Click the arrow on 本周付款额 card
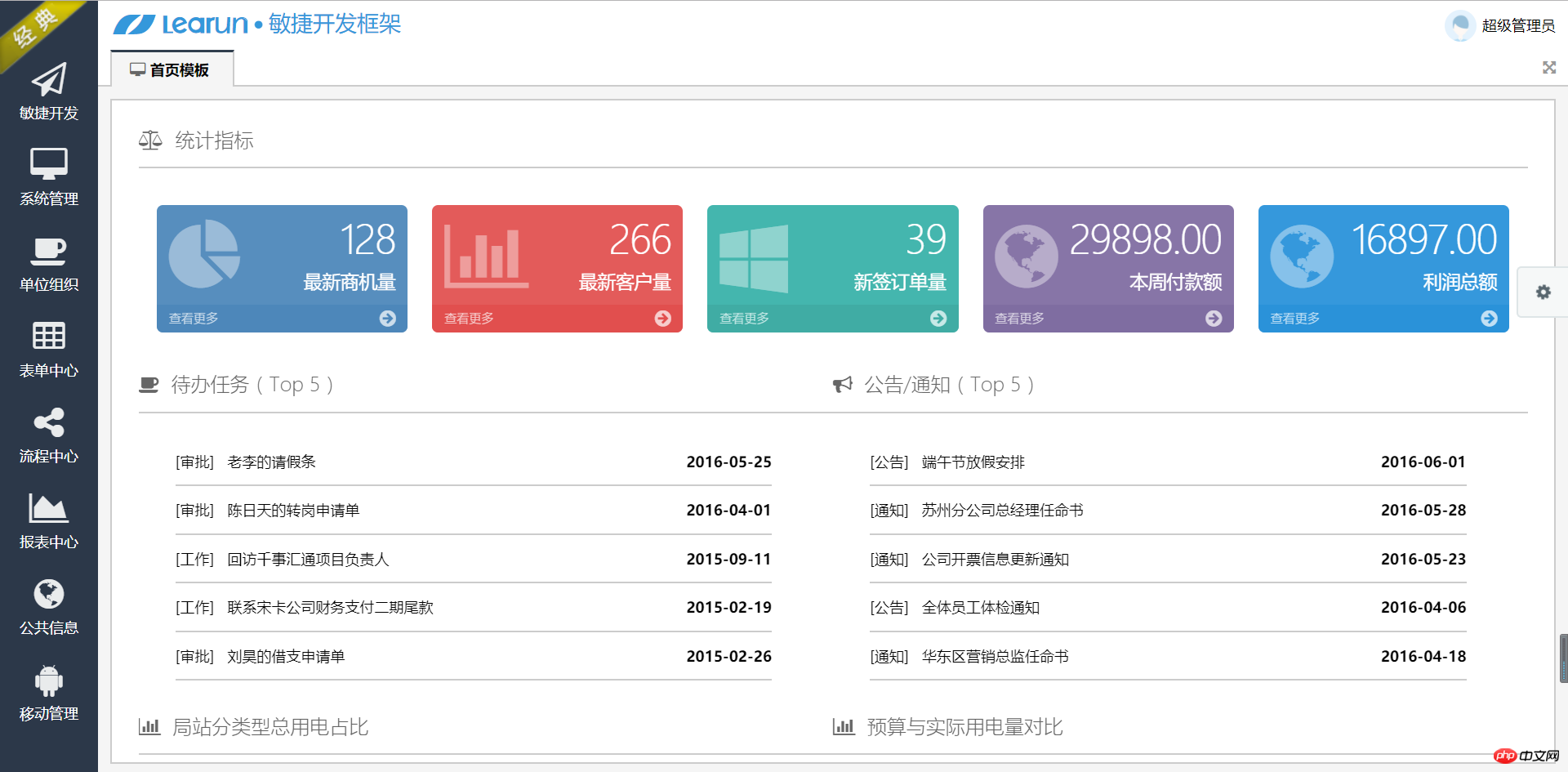1568x772 pixels. [1214, 319]
